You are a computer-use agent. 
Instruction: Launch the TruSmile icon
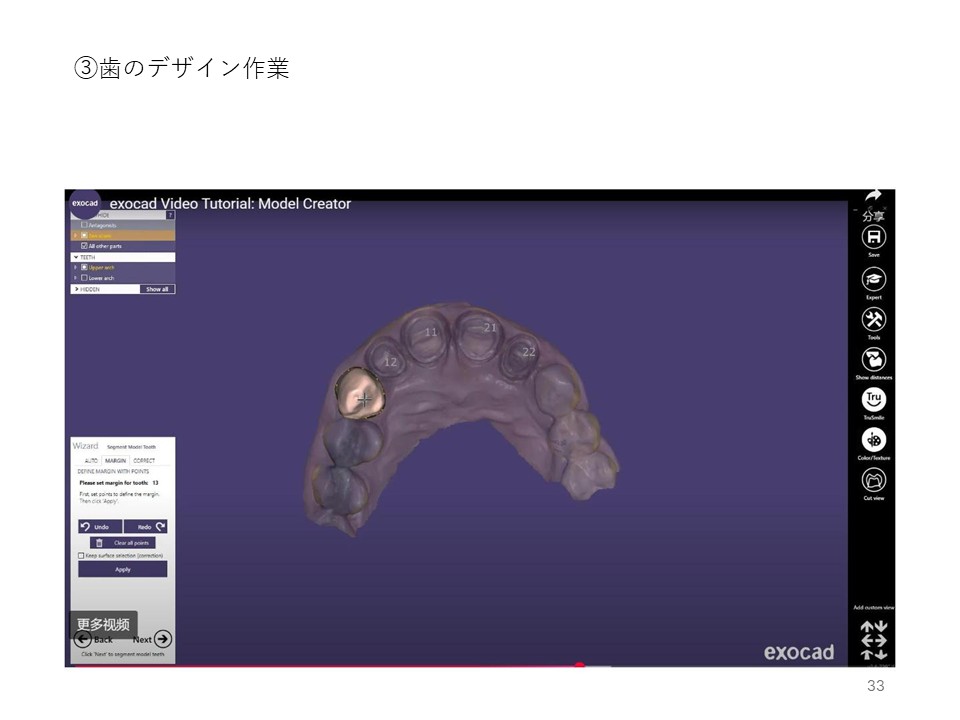[874, 399]
